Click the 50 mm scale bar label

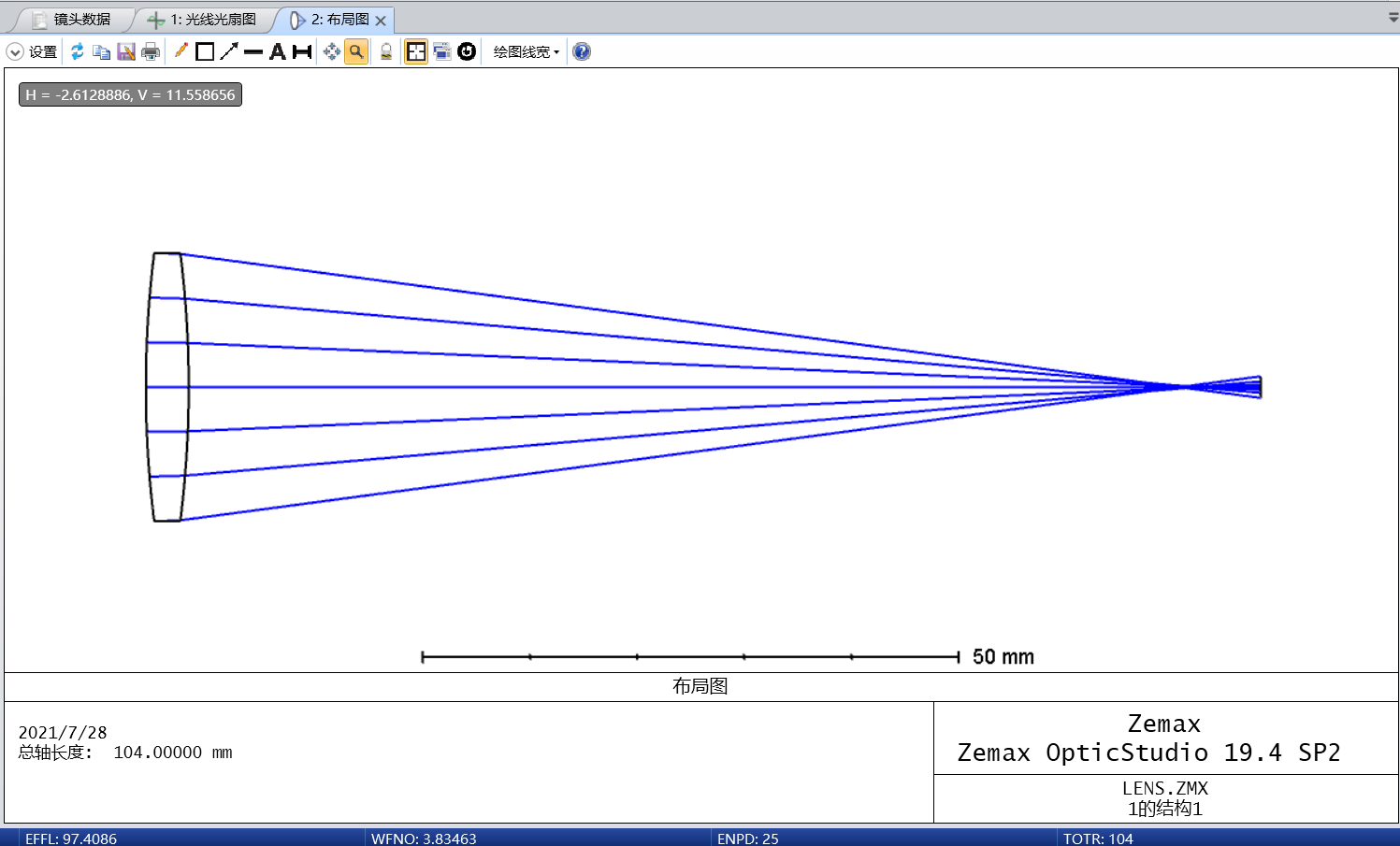click(1003, 656)
